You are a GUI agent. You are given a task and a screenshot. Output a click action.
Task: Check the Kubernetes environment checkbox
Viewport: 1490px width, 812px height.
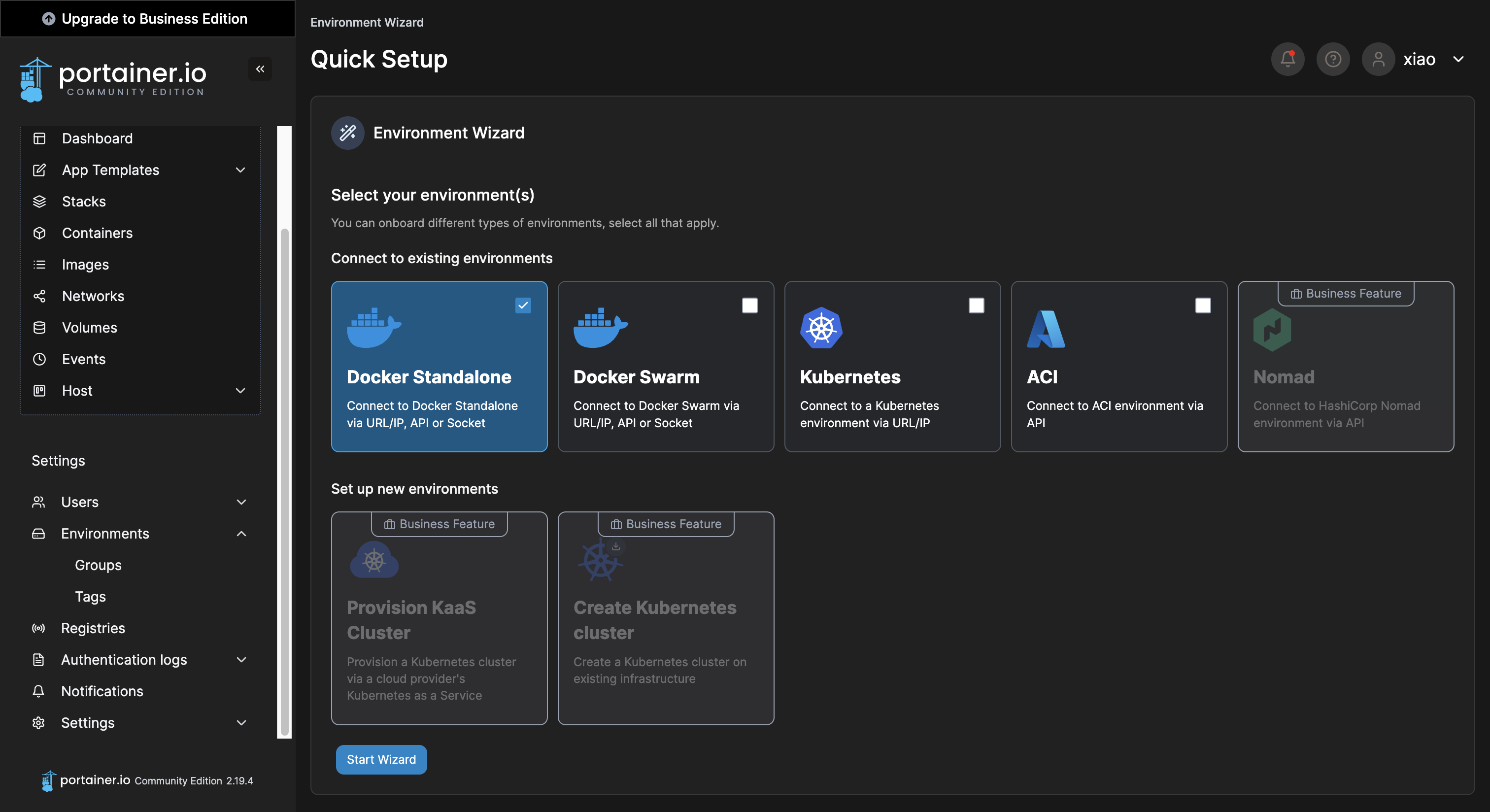pos(977,305)
